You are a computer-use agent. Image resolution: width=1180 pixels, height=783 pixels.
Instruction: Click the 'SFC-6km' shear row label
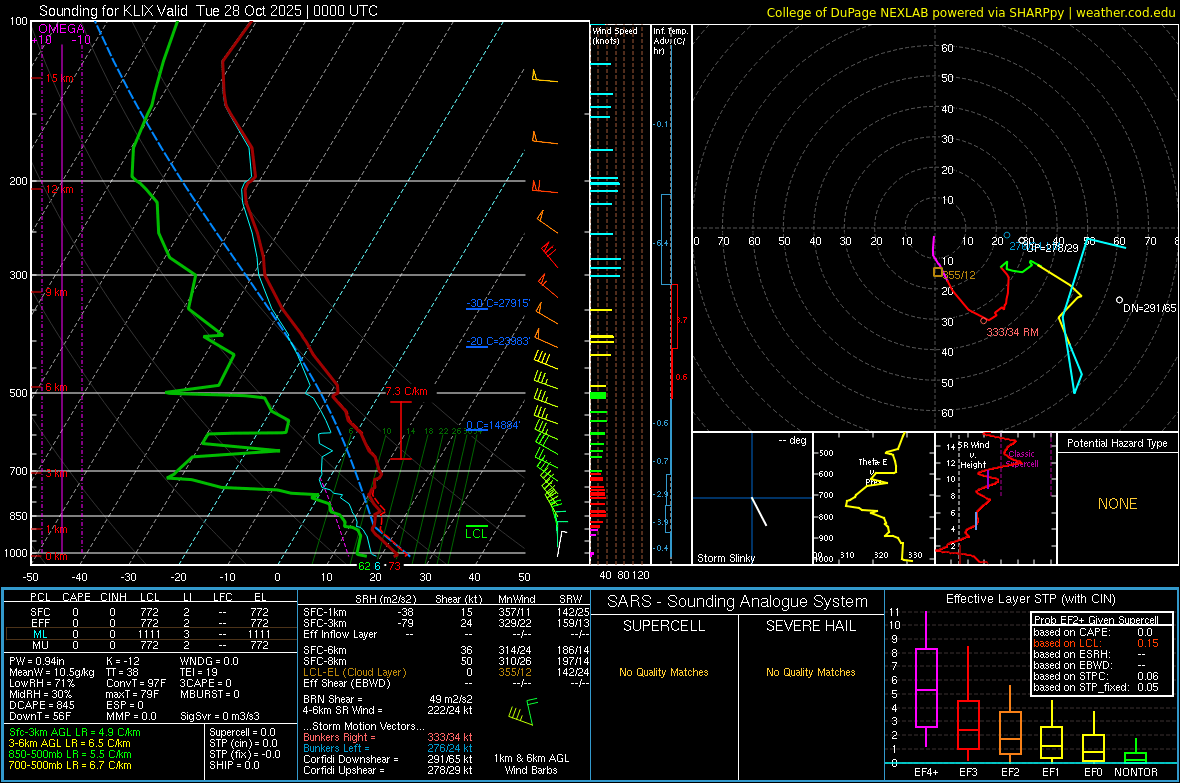click(x=324, y=650)
